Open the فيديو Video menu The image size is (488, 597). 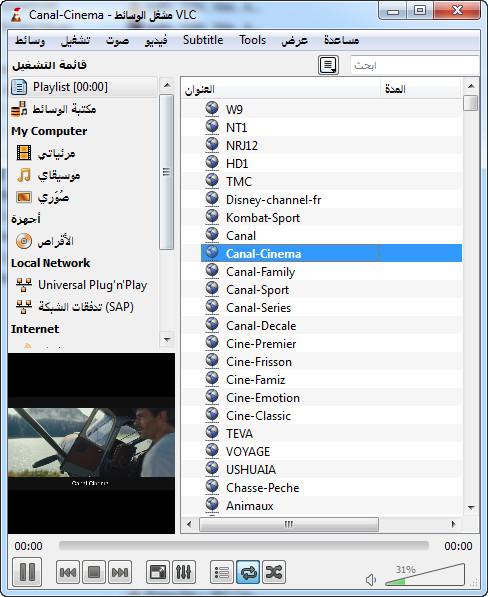coord(156,40)
